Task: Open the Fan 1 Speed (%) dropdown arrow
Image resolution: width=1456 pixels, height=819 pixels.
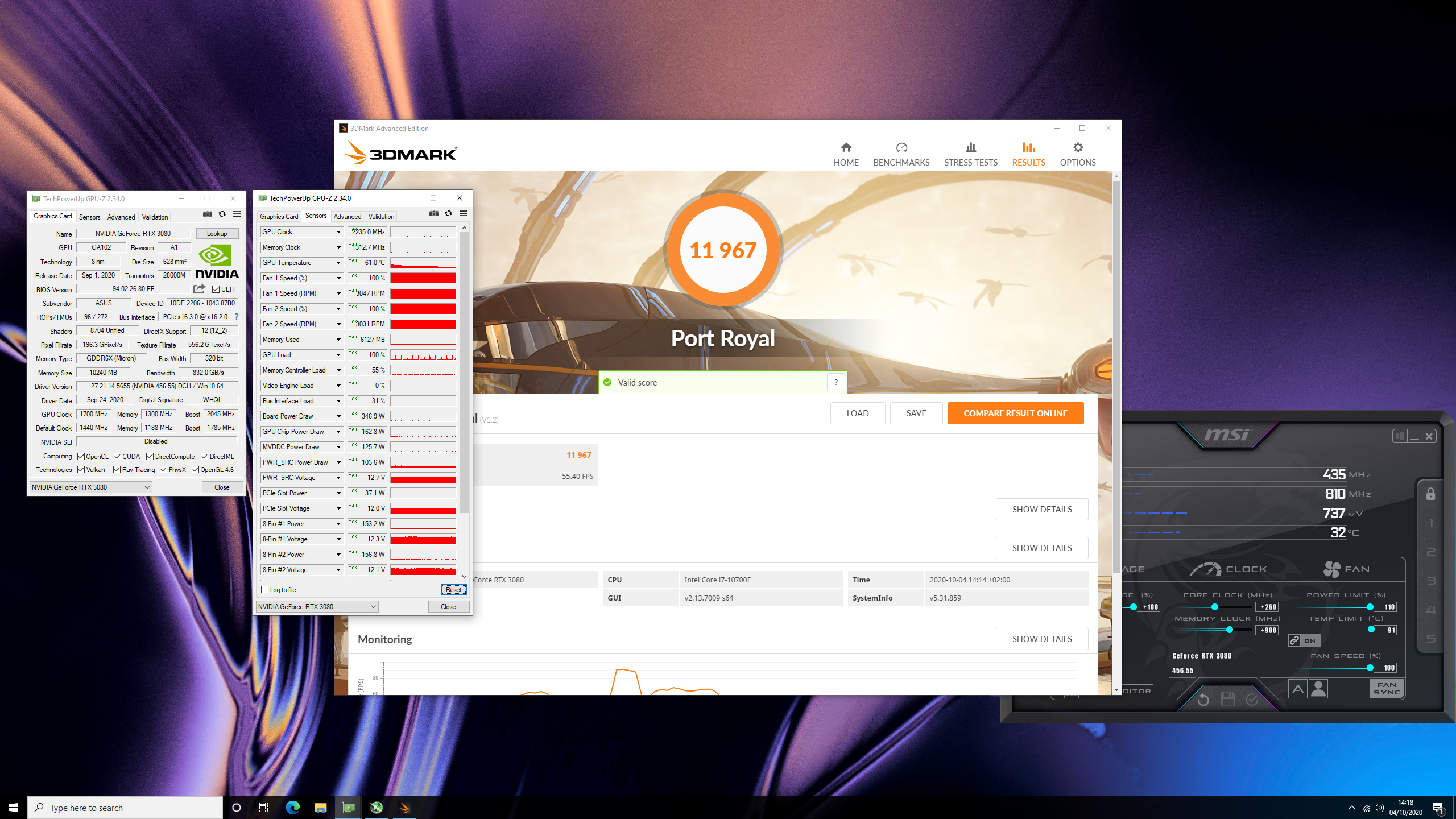Action: click(338, 278)
